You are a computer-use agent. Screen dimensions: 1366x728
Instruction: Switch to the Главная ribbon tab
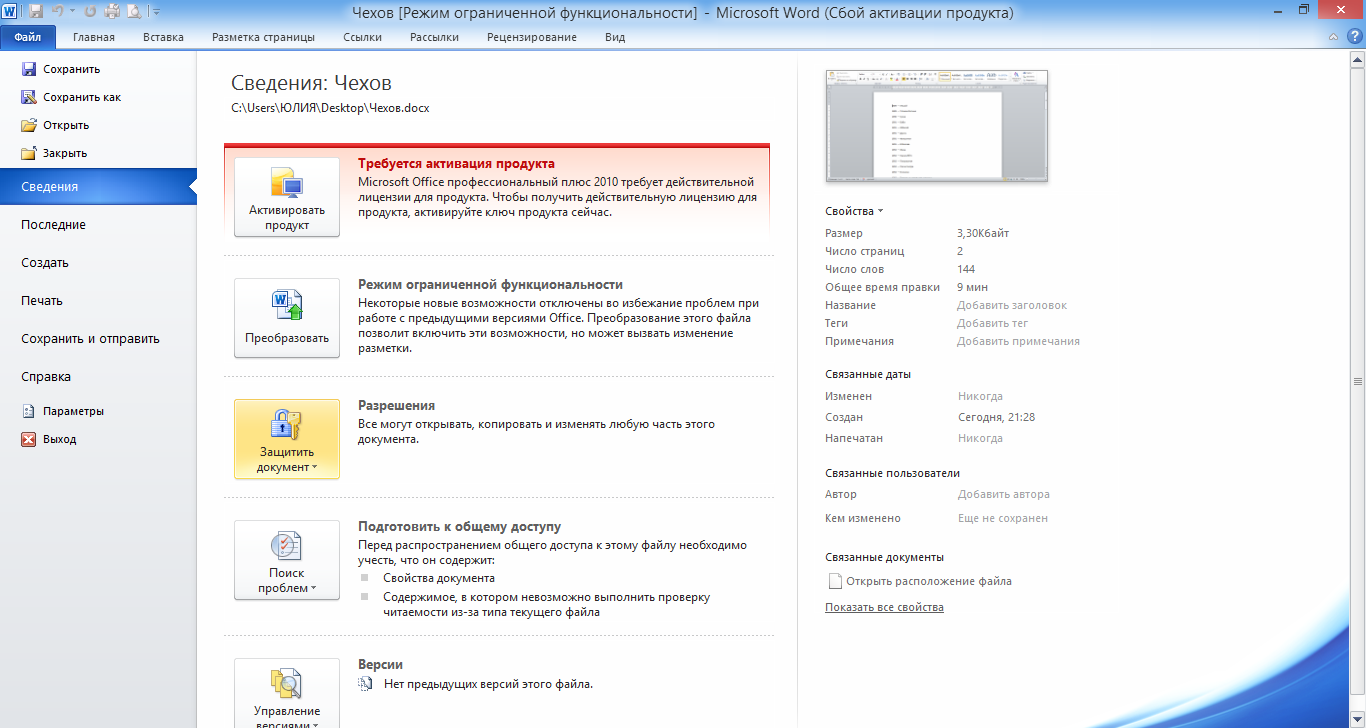[x=94, y=37]
